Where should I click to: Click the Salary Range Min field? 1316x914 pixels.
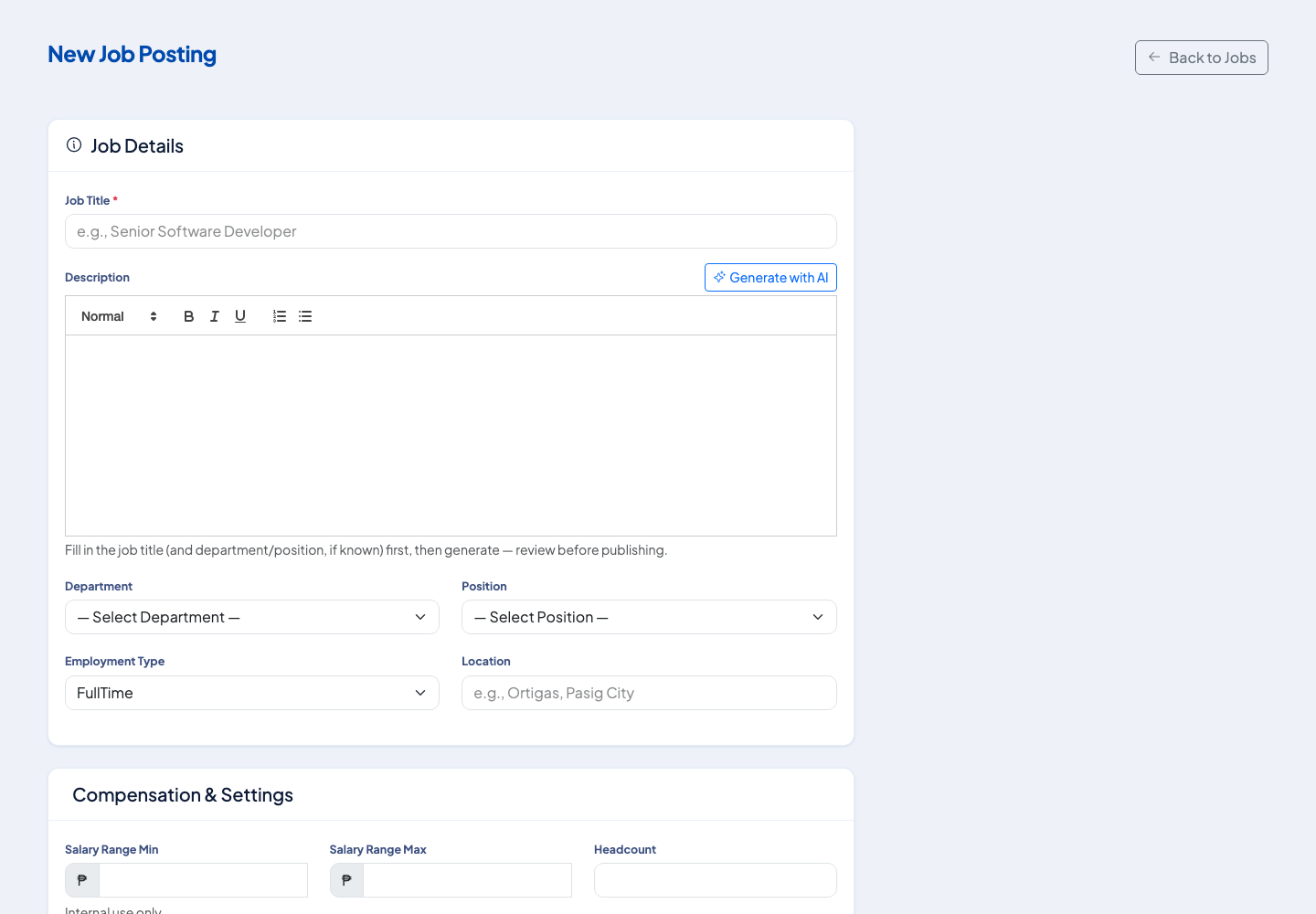203,880
